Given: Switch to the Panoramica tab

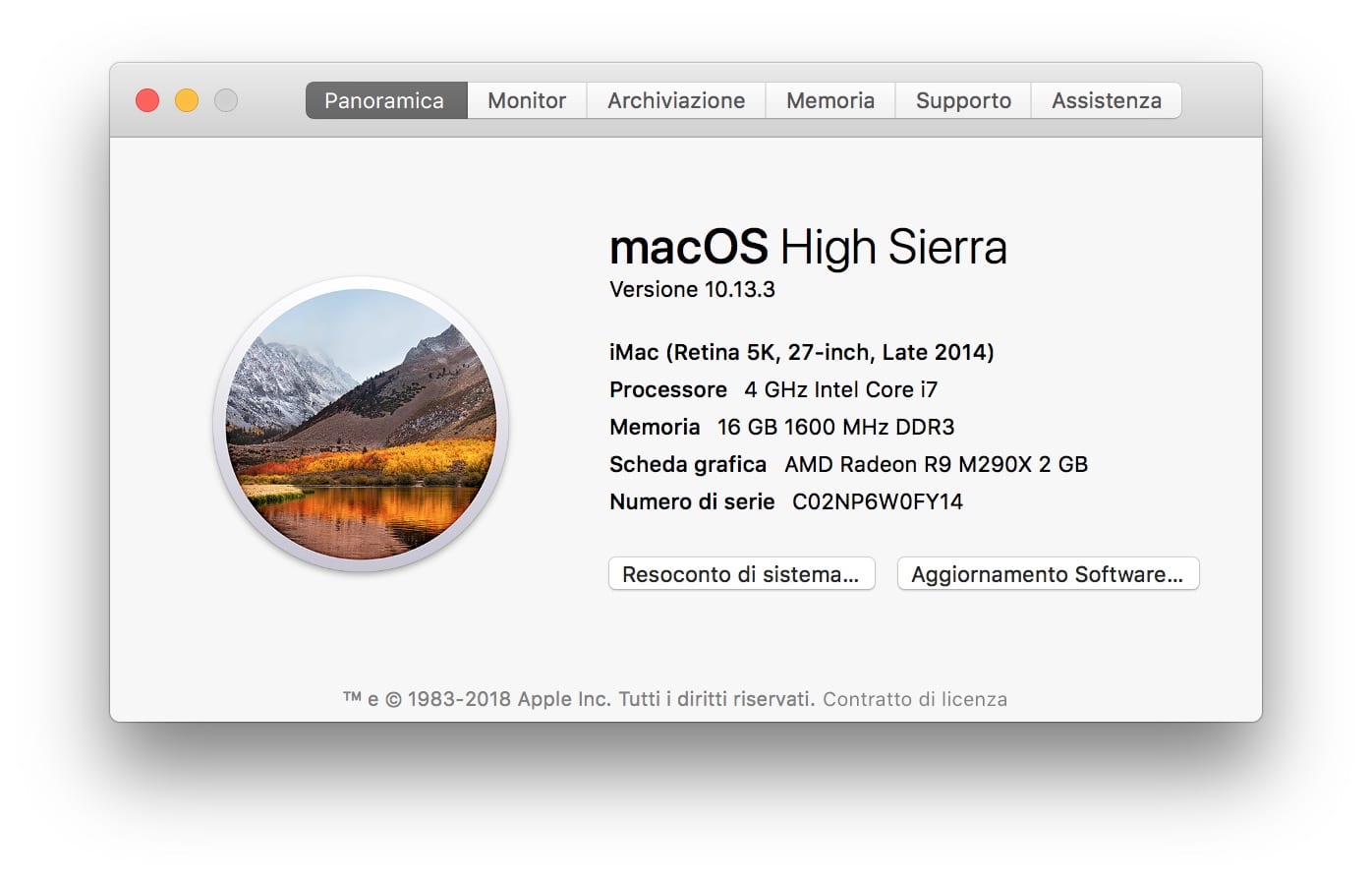Looking at the screenshot, I should pyautogui.click(x=385, y=100).
